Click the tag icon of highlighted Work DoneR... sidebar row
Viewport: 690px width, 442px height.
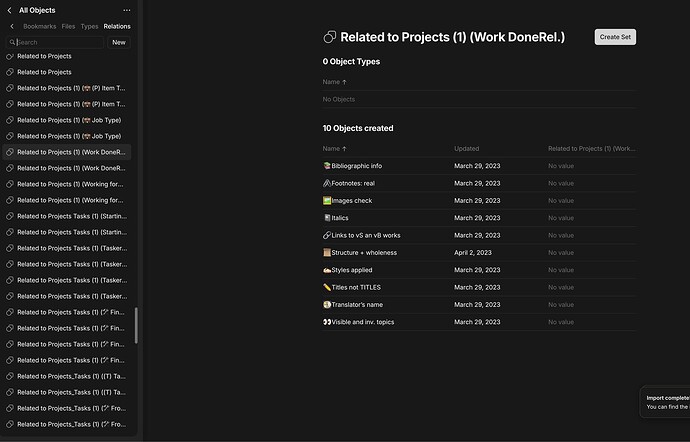coord(10,152)
